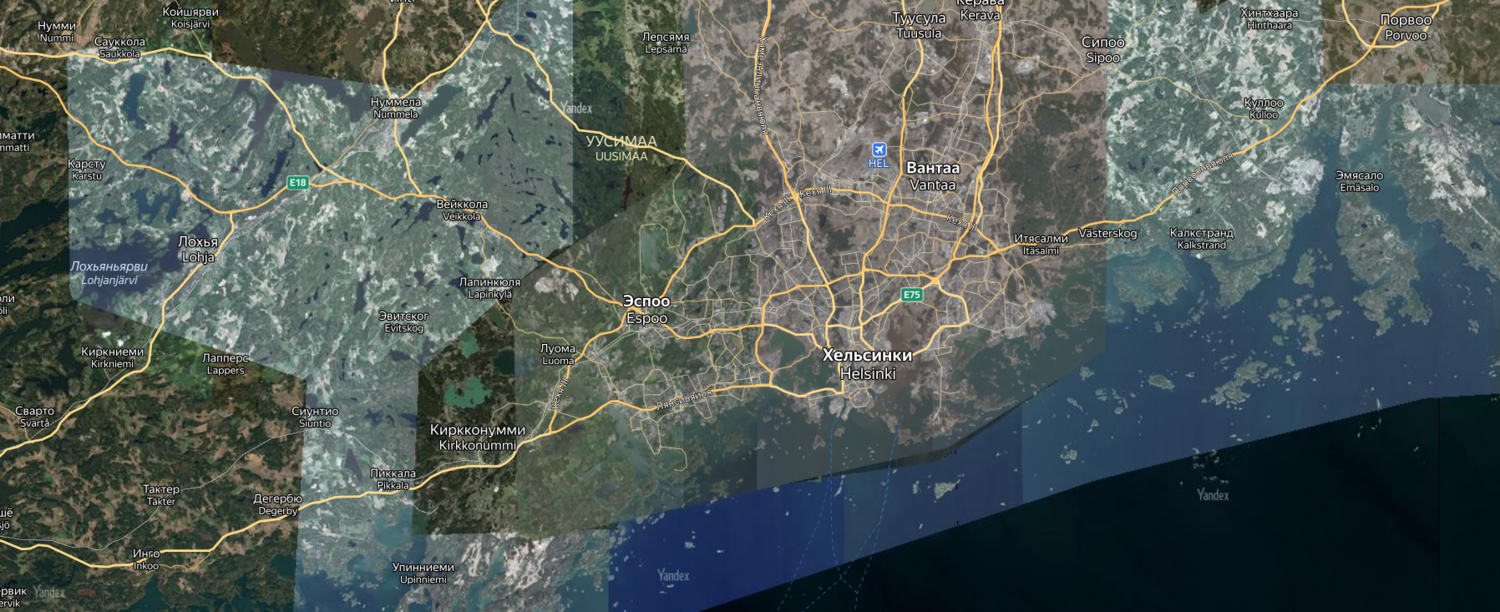Click the Lapinkylä place label

(490, 289)
